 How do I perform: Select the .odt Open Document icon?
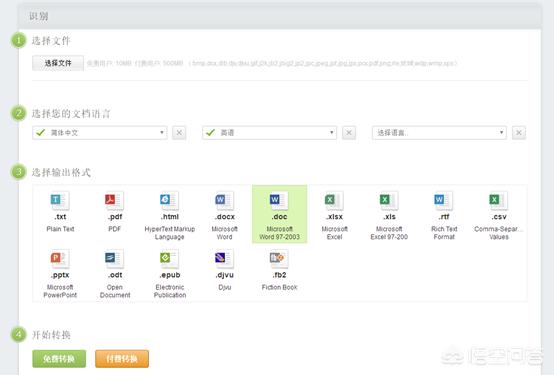[114, 259]
